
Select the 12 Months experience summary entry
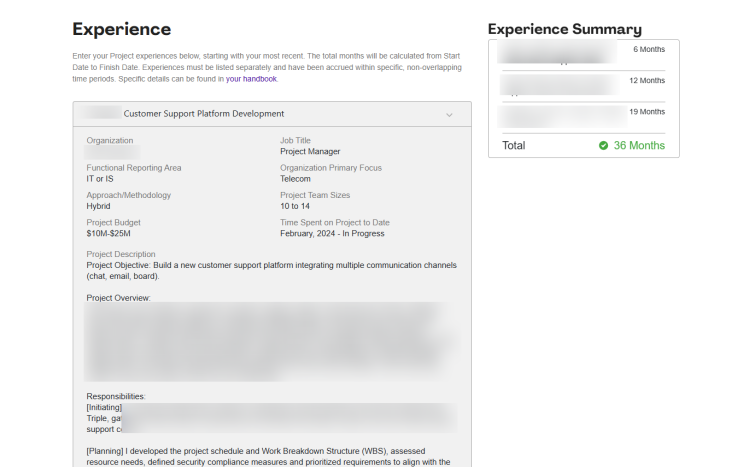click(583, 83)
